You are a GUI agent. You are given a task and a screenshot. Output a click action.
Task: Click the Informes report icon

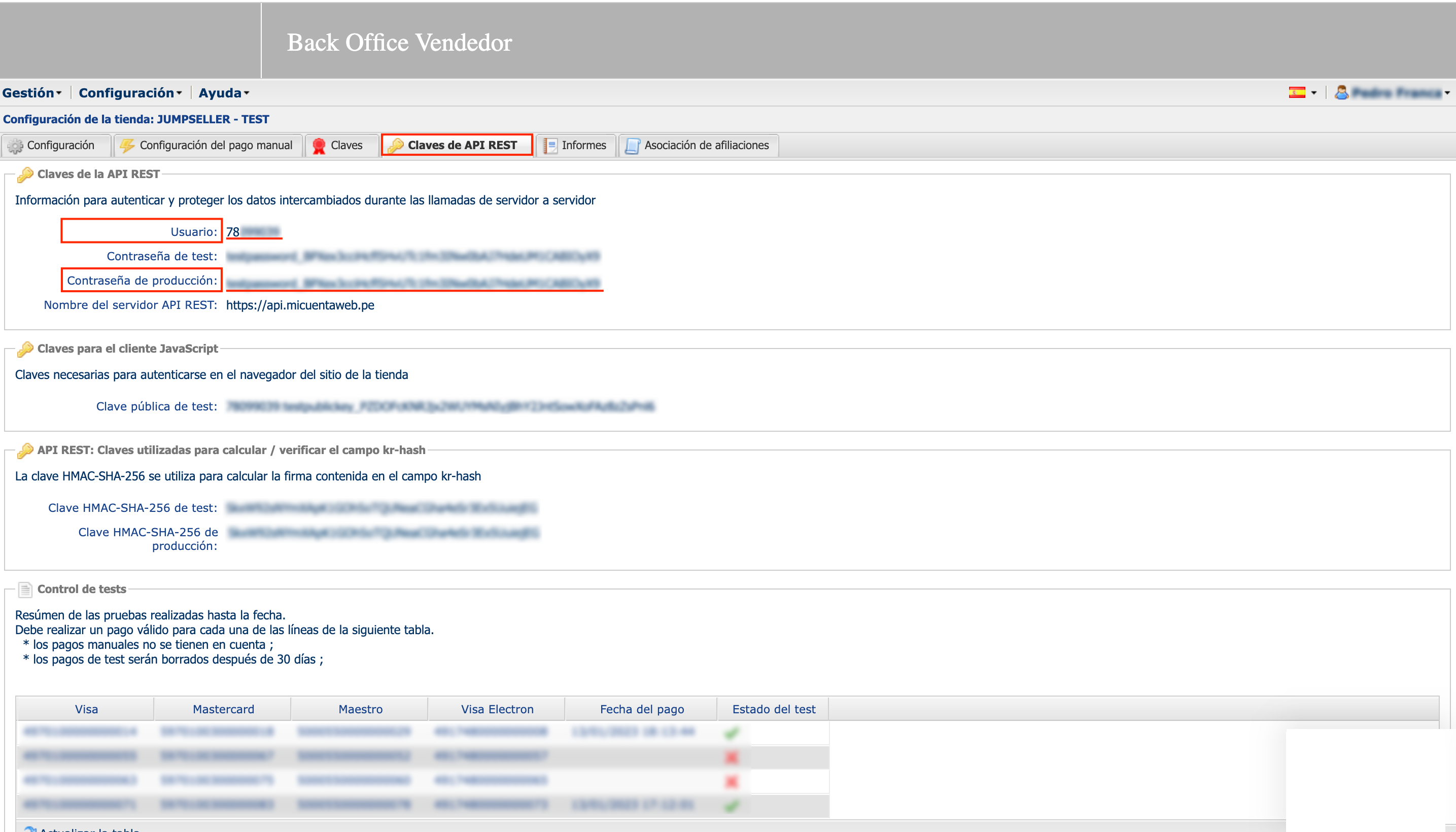(550, 146)
